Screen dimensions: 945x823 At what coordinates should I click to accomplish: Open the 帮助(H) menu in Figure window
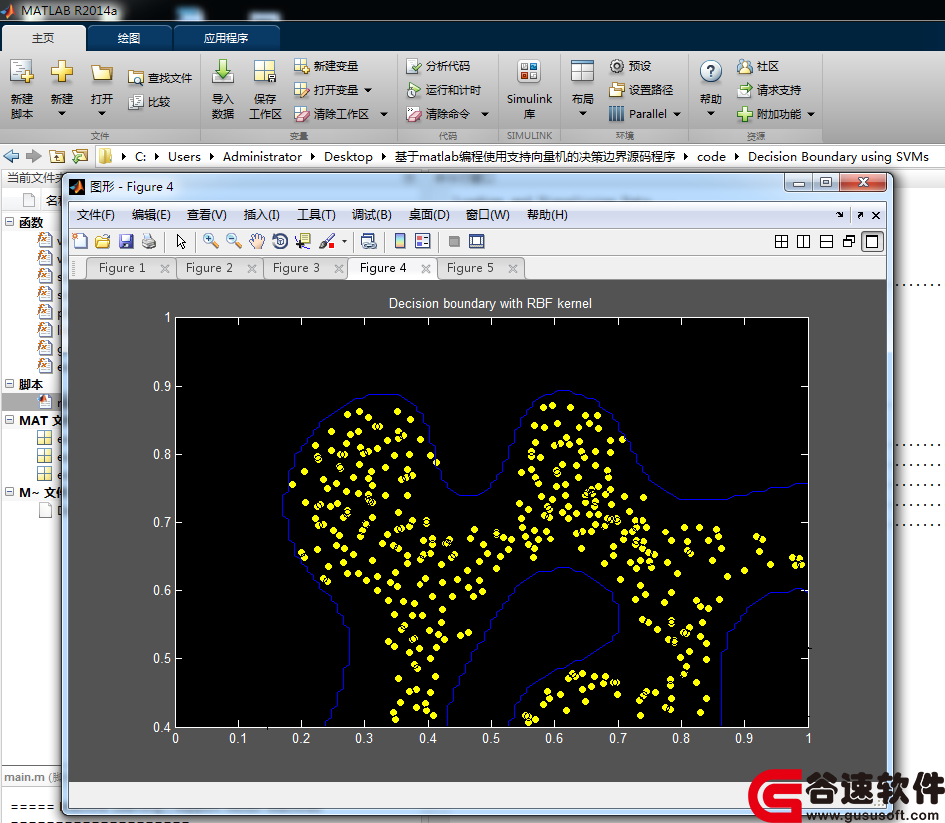pyautogui.click(x=547, y=215)
